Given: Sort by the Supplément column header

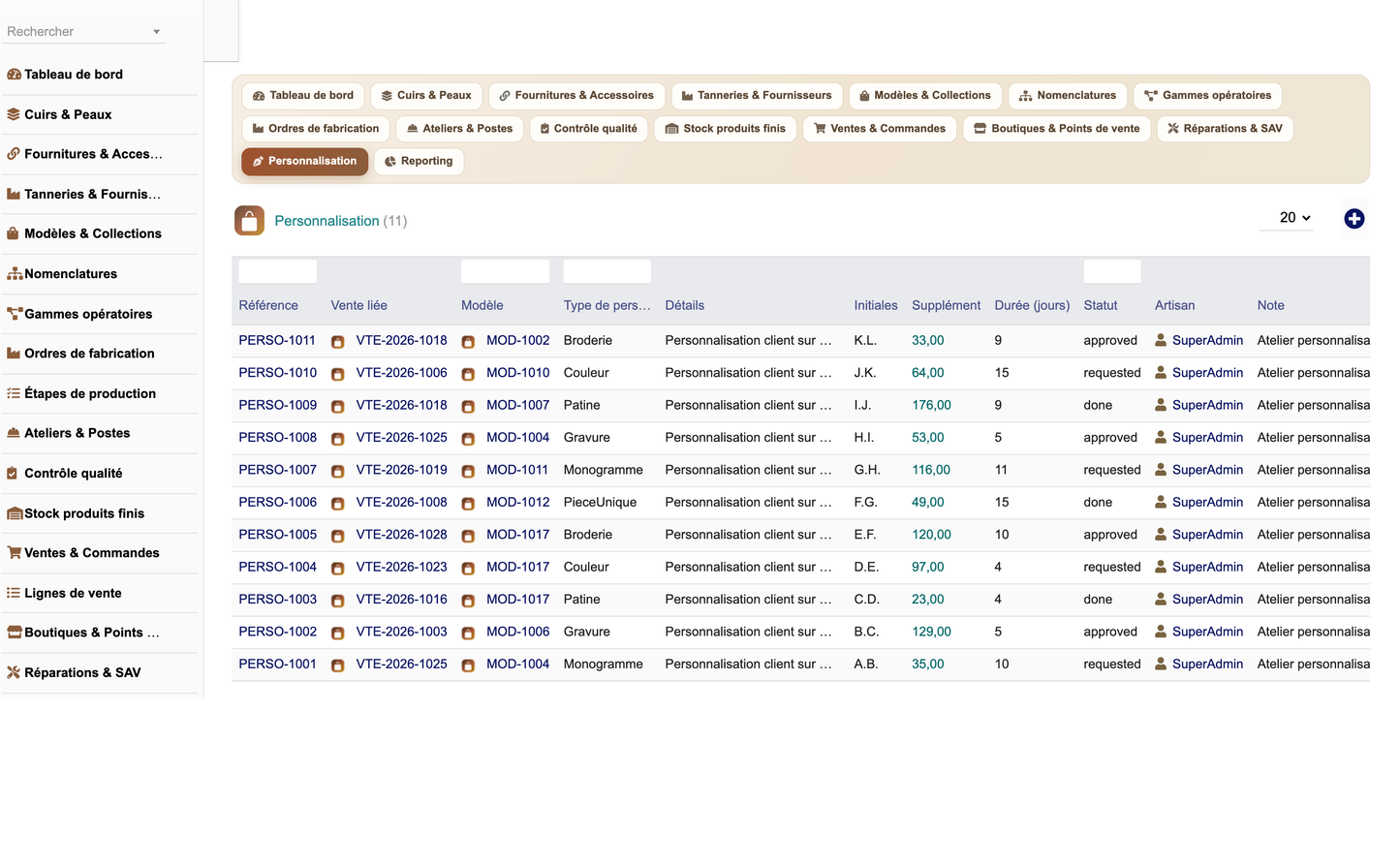Looking at the screenshot, I should (x=946, y=305).
